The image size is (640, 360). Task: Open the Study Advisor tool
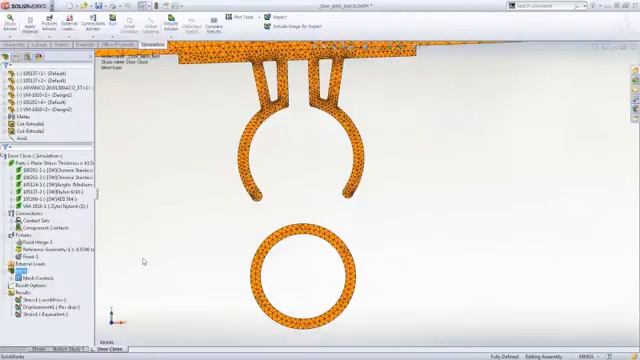click(10, 23)
